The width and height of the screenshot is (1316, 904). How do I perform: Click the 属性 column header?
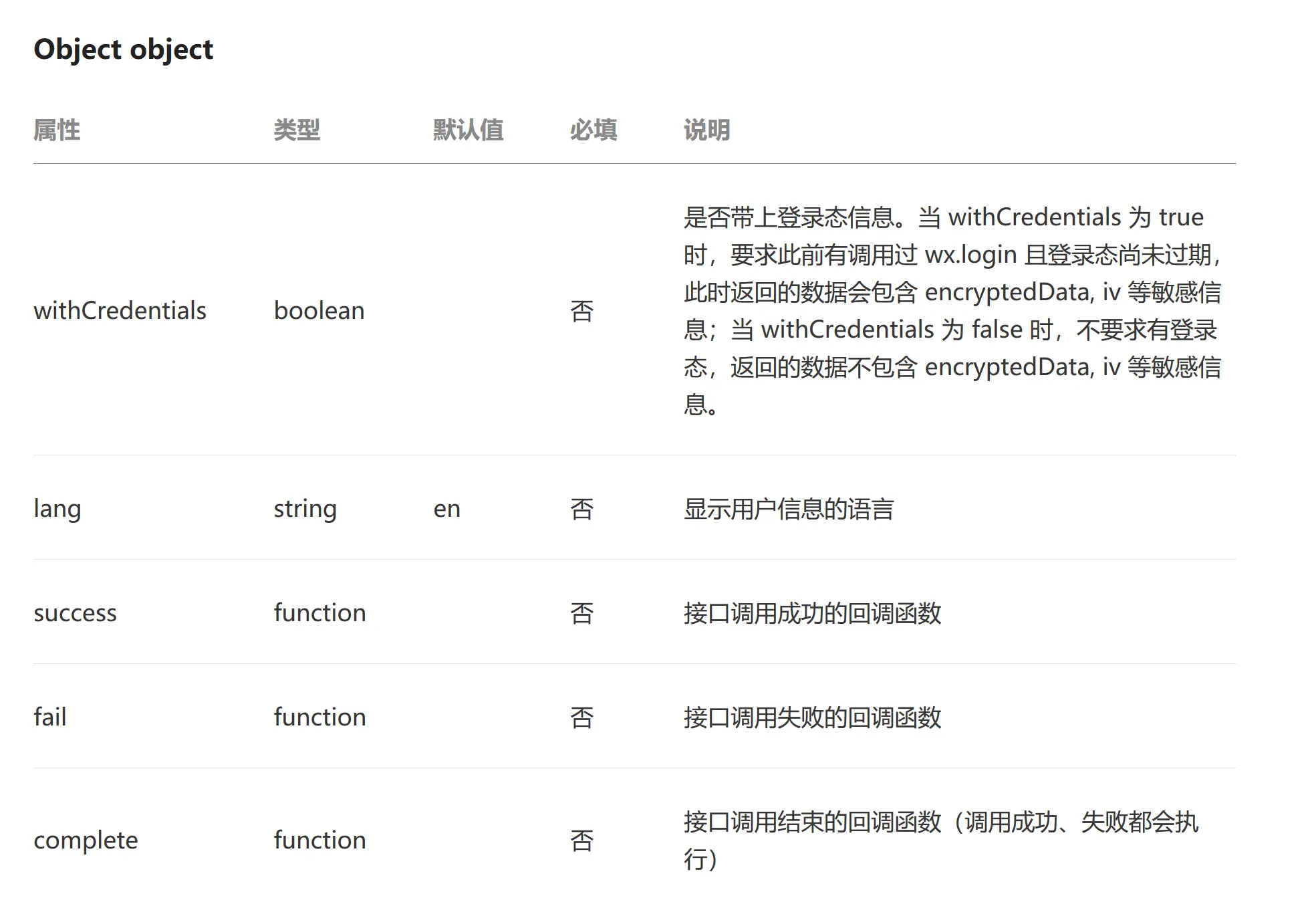57,130
